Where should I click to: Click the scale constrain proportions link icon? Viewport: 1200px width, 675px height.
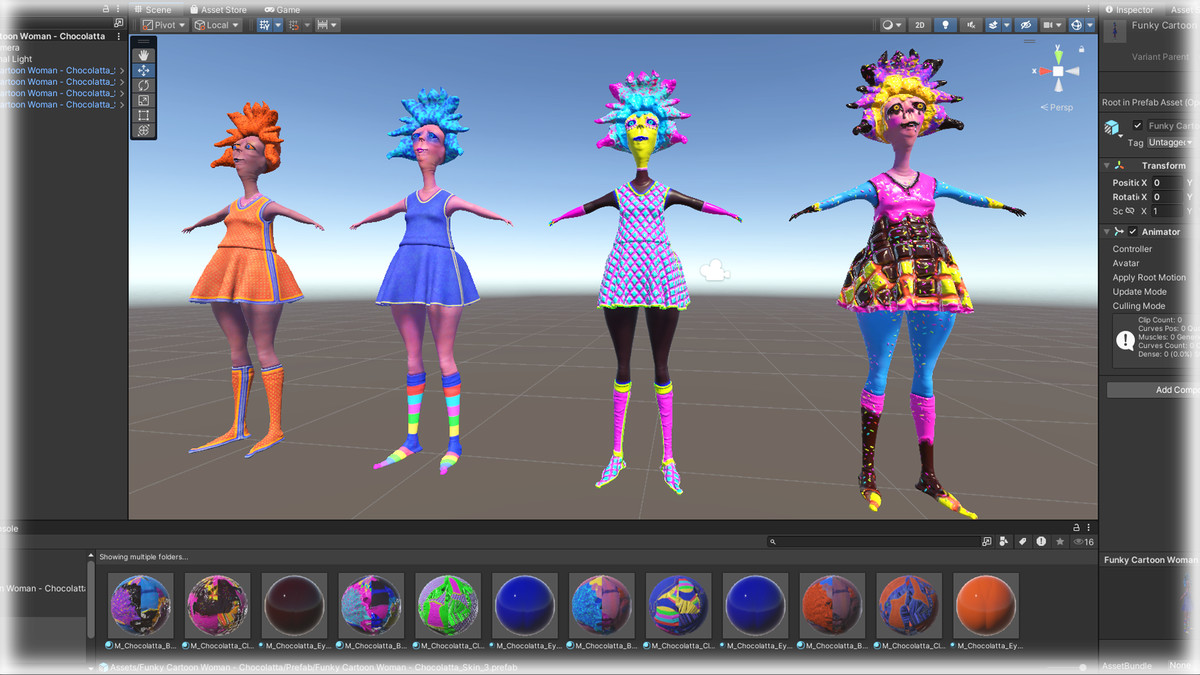point(1130,211)
